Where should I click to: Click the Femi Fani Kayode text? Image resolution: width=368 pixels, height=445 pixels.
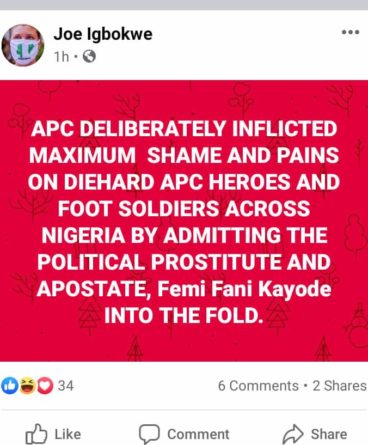(244, 289)
